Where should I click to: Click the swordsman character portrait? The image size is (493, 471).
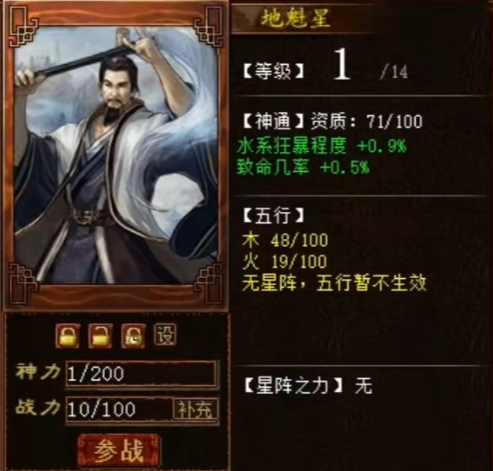(x=116, y=155)
